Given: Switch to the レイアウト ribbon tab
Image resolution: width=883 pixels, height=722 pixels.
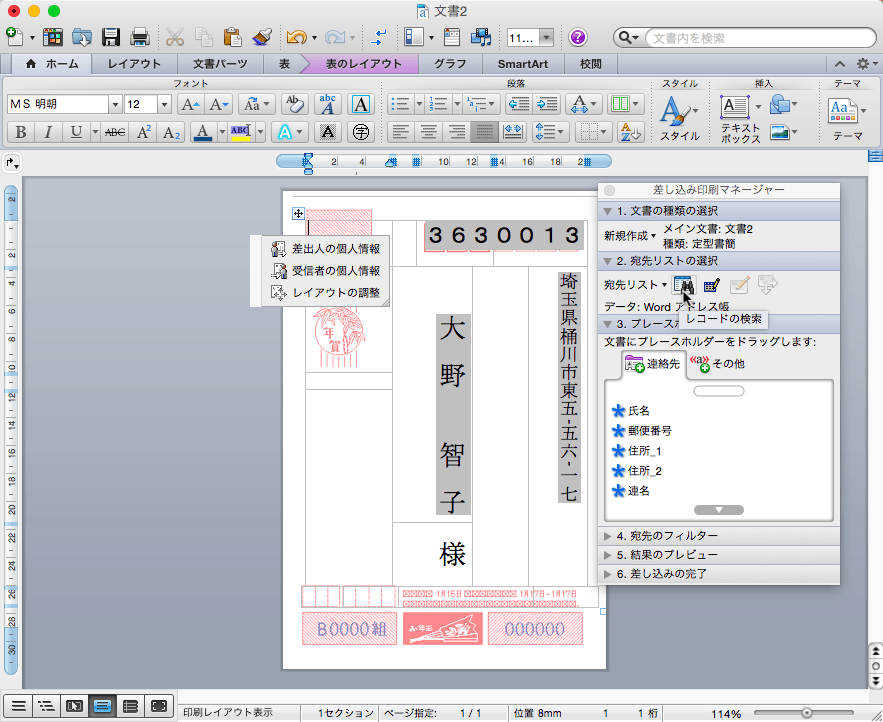Looking at the screenshot, I should pos(134,64).
